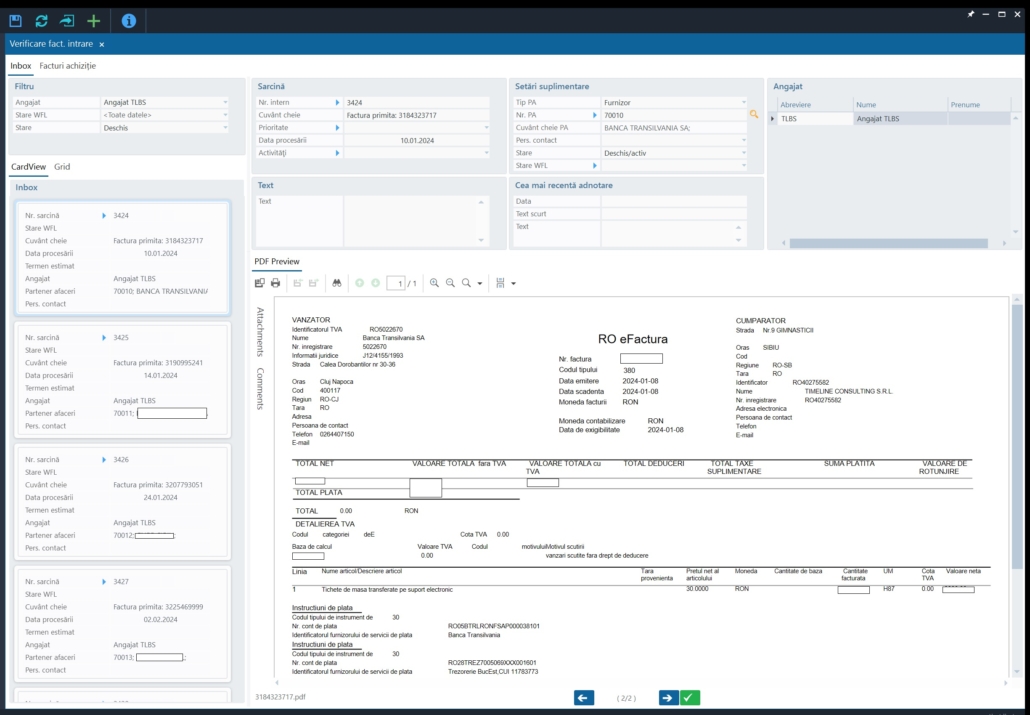Open the Attachments side tab
1030x715 pixels.
coord(260,332)
